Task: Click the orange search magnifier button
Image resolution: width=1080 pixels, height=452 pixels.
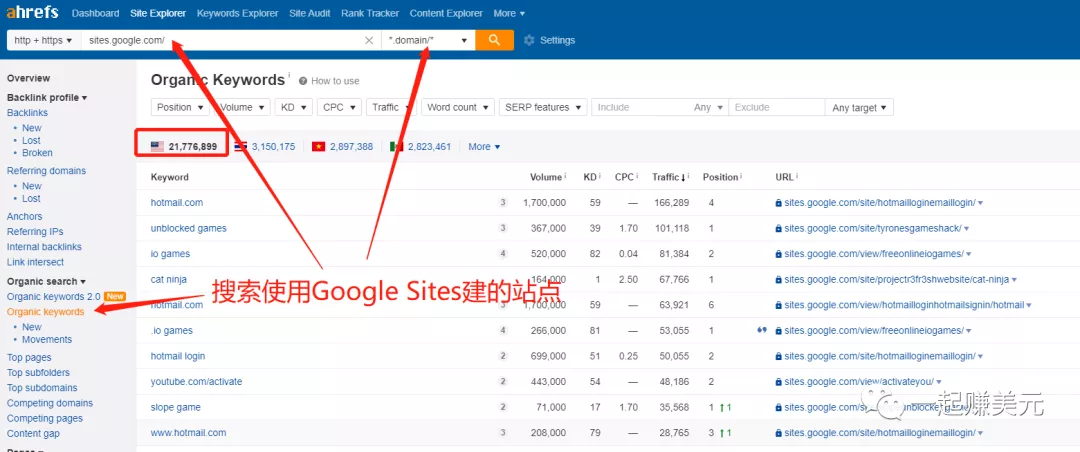Action: coord(495,40)
